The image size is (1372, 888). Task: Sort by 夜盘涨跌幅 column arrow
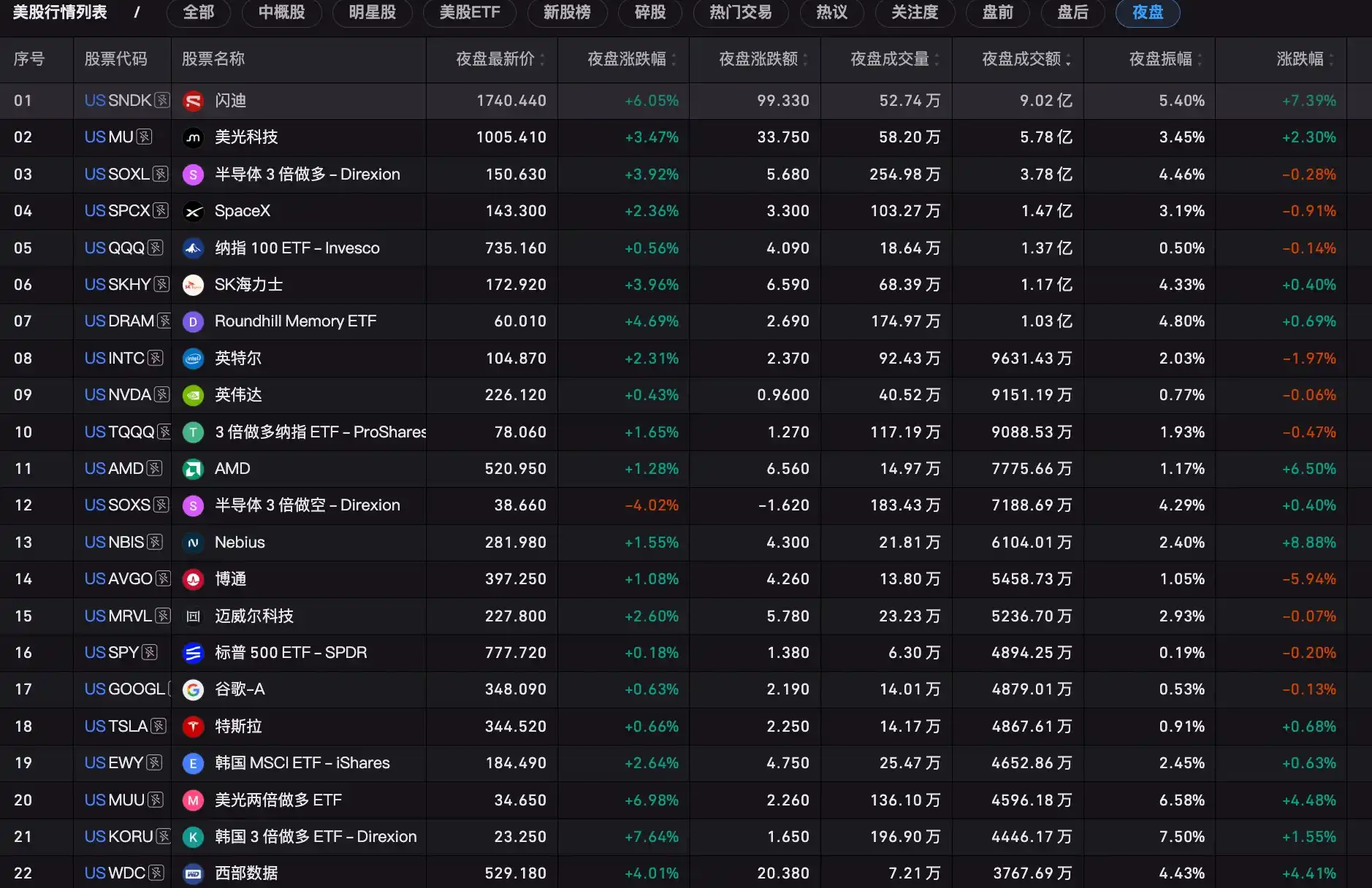(674, 60)
